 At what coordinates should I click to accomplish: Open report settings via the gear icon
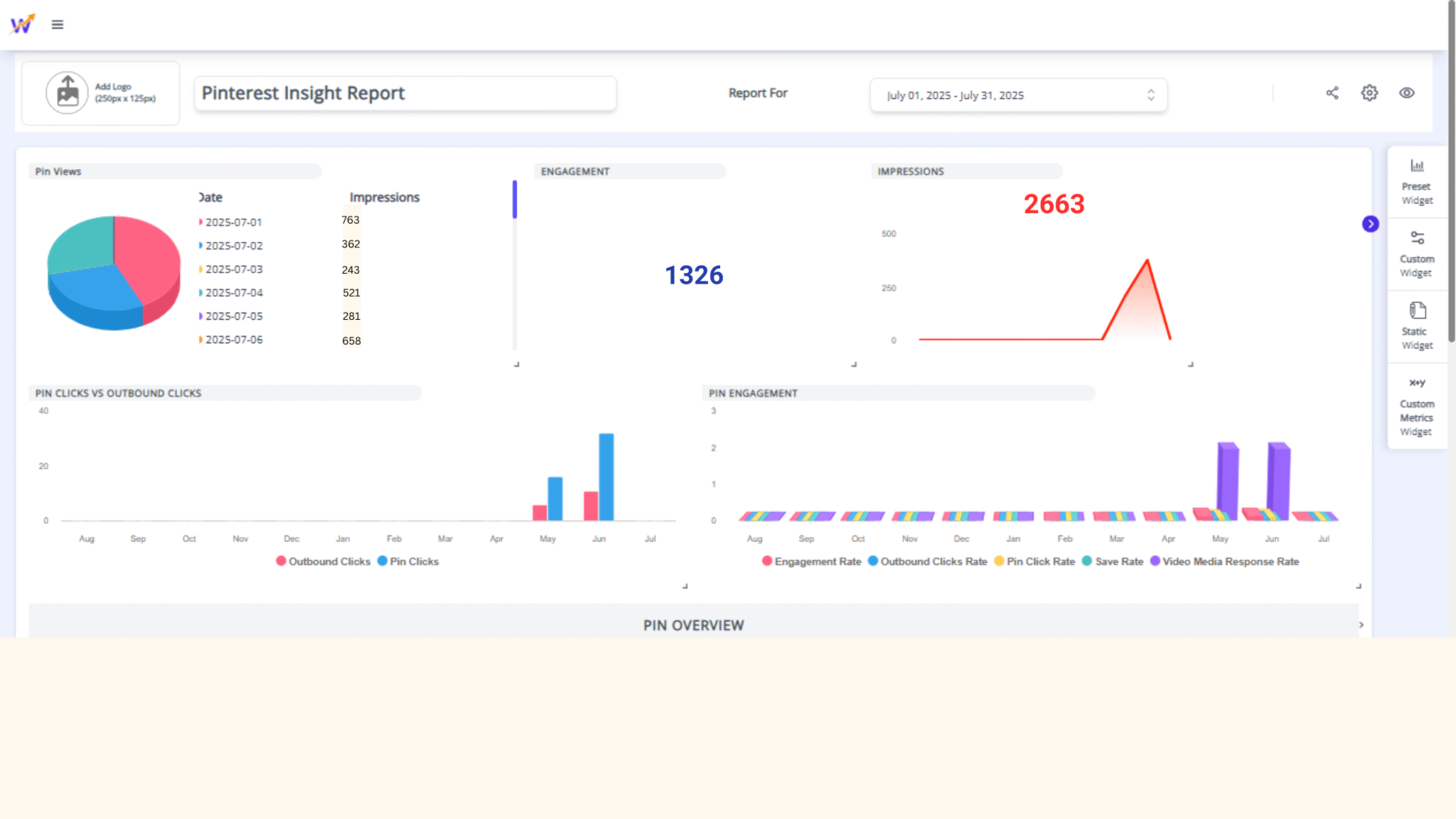[1369, 92]
